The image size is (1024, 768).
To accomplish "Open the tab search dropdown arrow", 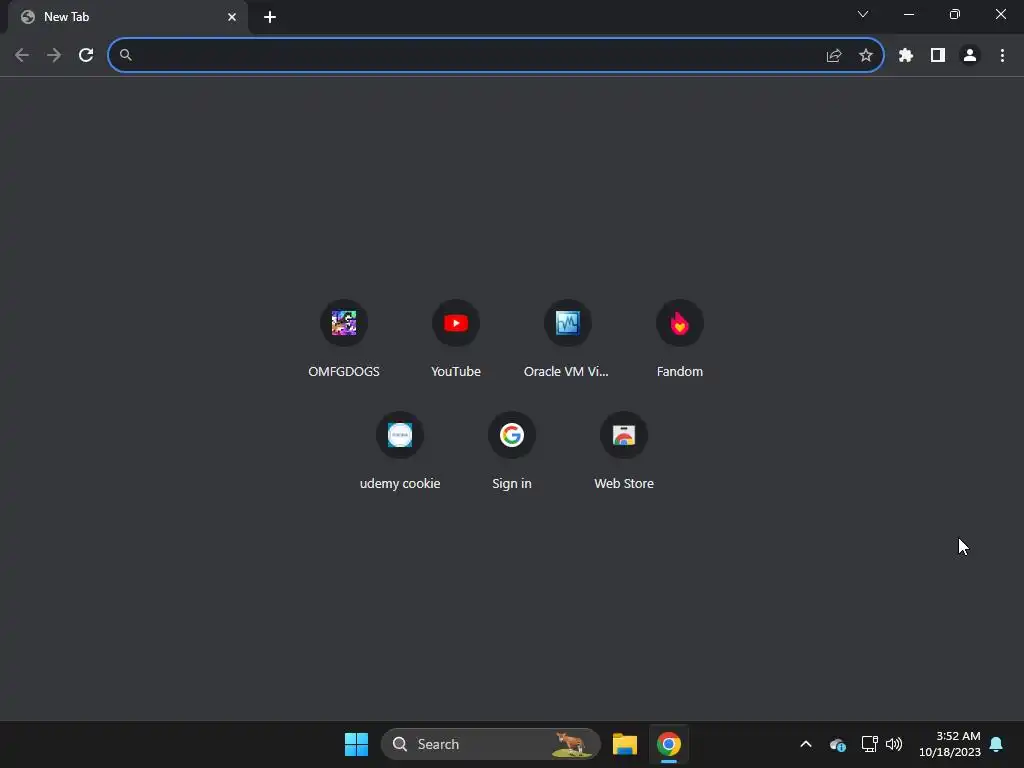I will (863, 14).
